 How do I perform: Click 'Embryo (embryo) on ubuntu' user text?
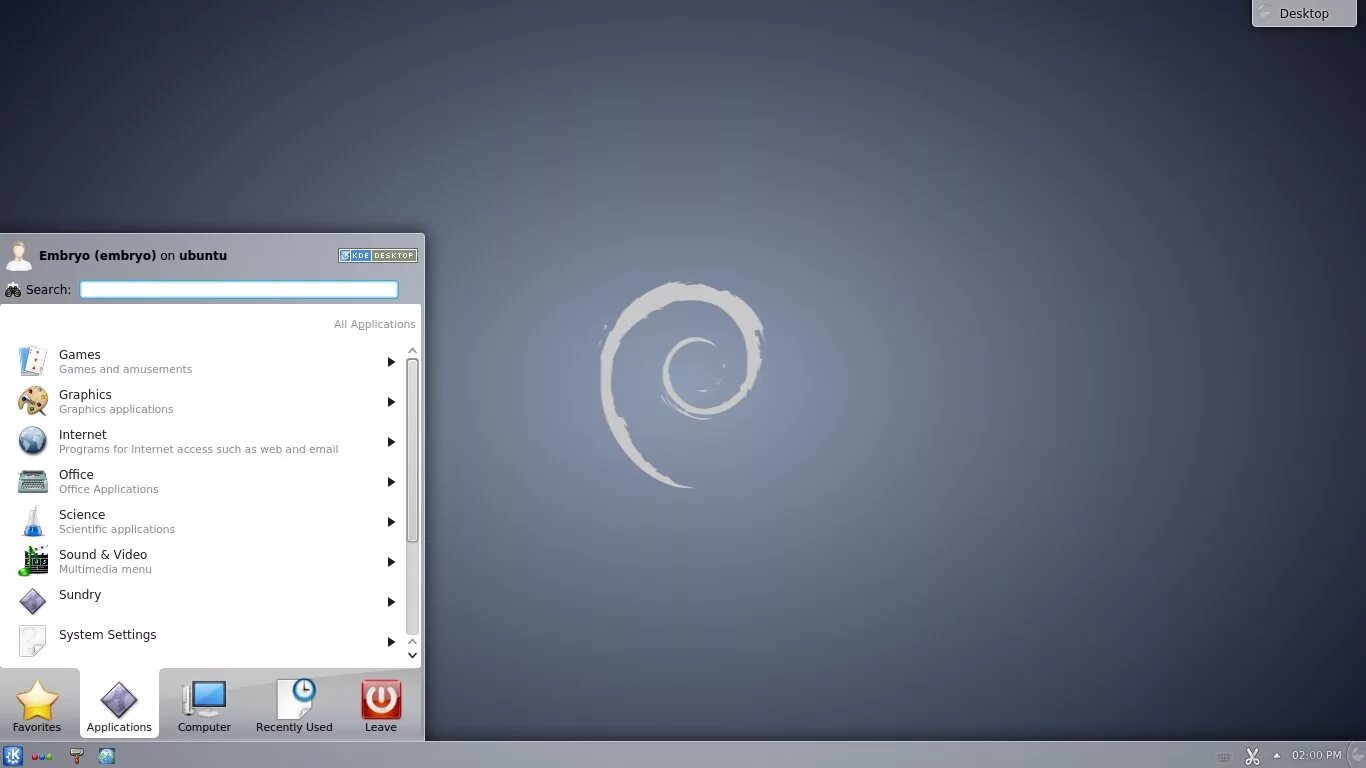[x=133, y=255]
